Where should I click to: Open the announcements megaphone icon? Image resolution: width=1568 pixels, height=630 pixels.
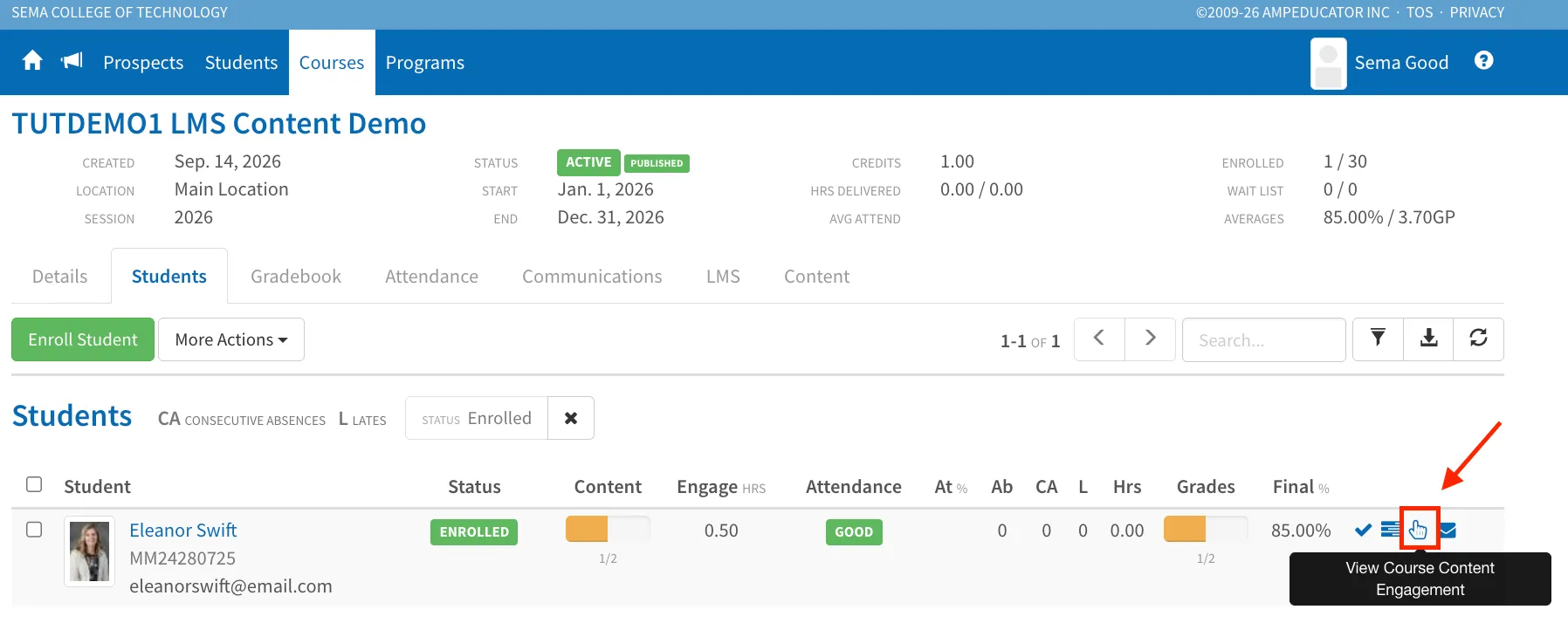pyautogui.click(x=72, y=60)
